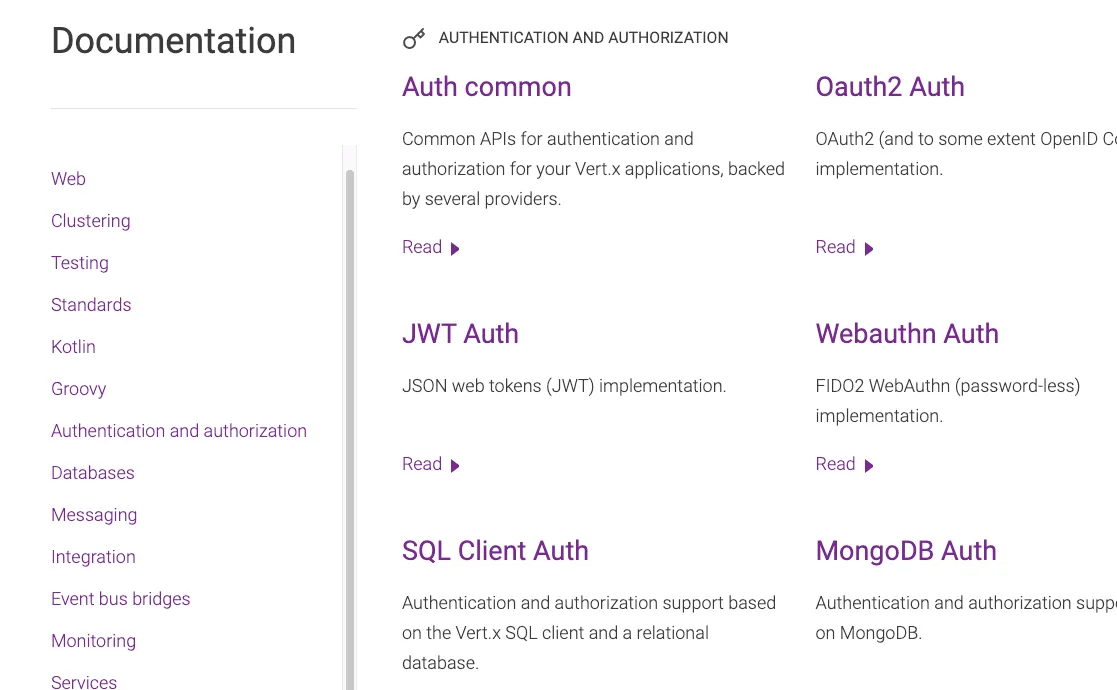The image size is (1117, 690).
Task: Select Web in the documentation sidebar
Action: [x=68, y=179]
